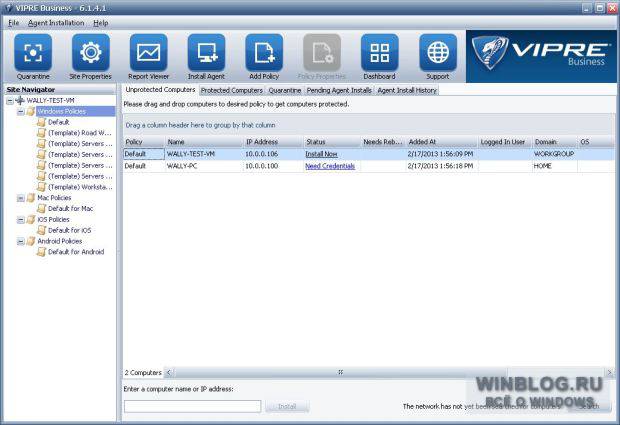Sort by the Policy column header
This screenshot has width=620, height=425.
click(x=144, y=142)
